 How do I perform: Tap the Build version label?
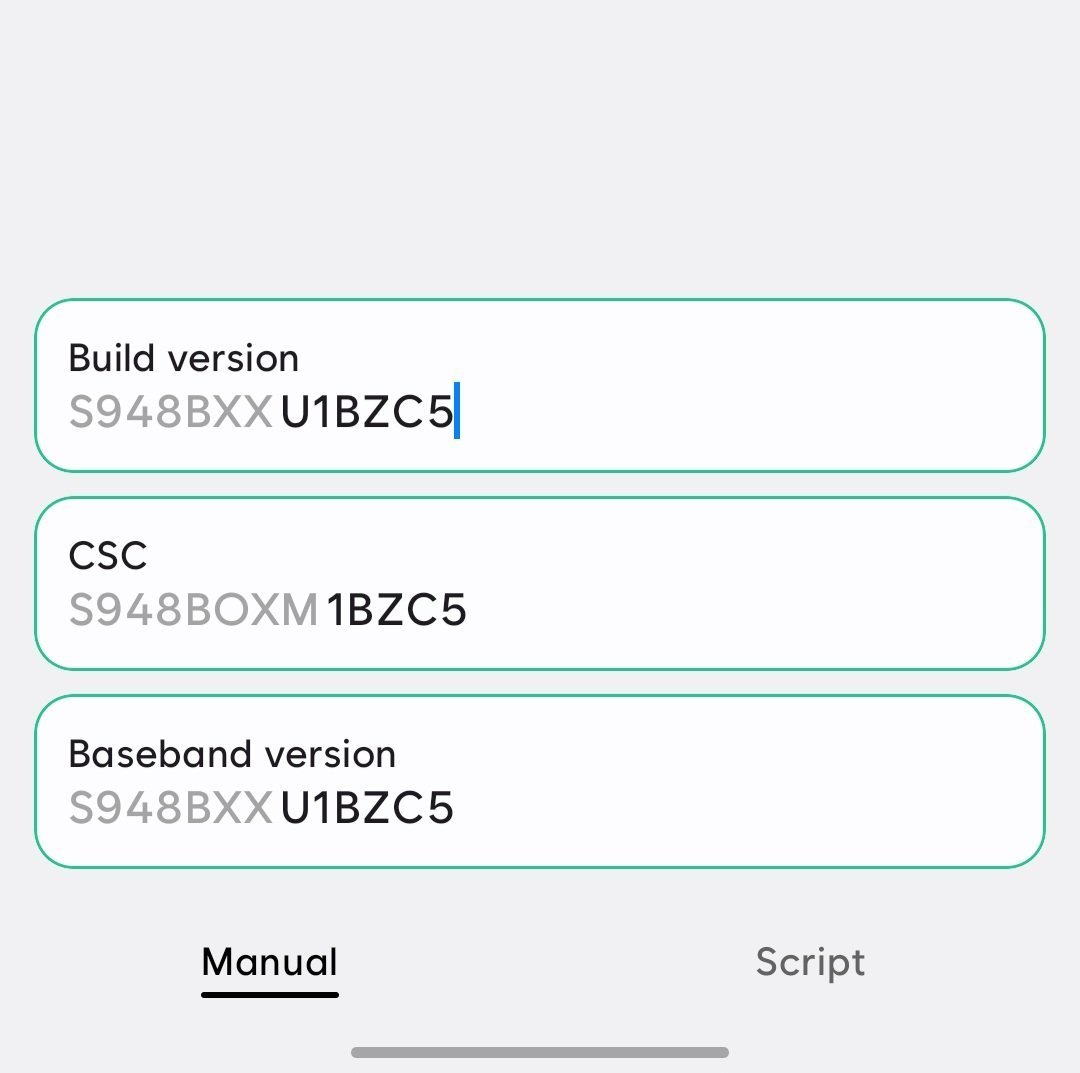(183, 357)
